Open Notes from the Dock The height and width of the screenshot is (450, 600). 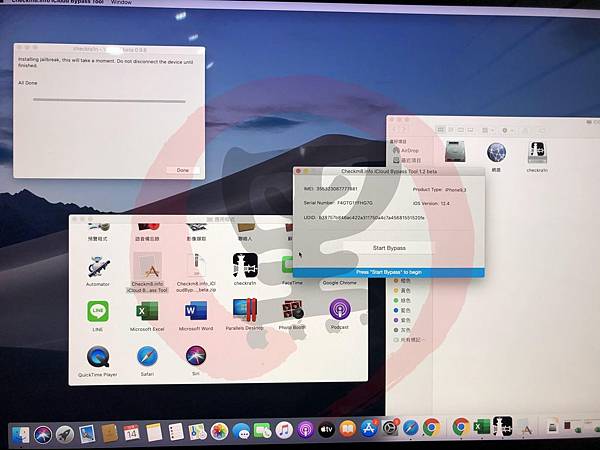pyautogui.click(x=154, y=432)
